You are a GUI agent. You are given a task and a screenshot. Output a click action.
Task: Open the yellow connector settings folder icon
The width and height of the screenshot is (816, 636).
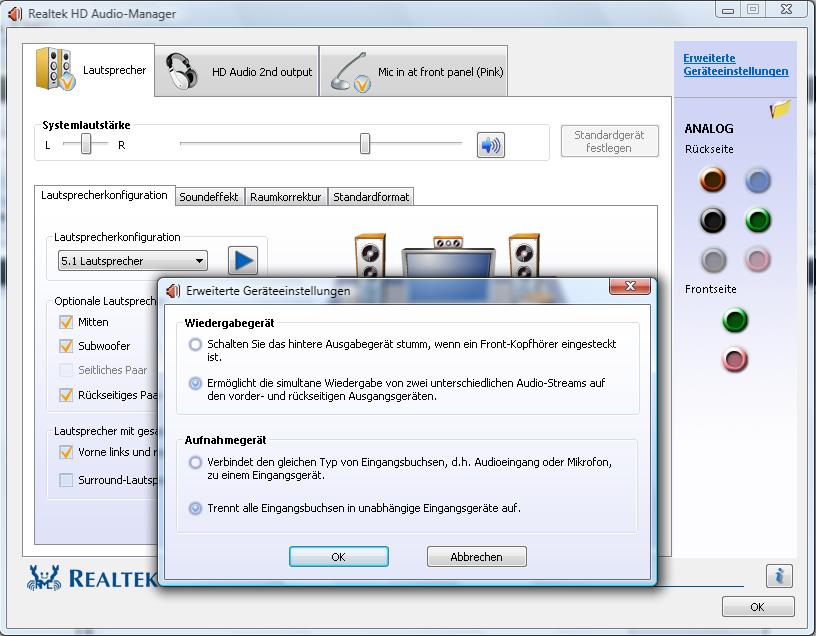point(780,109)
